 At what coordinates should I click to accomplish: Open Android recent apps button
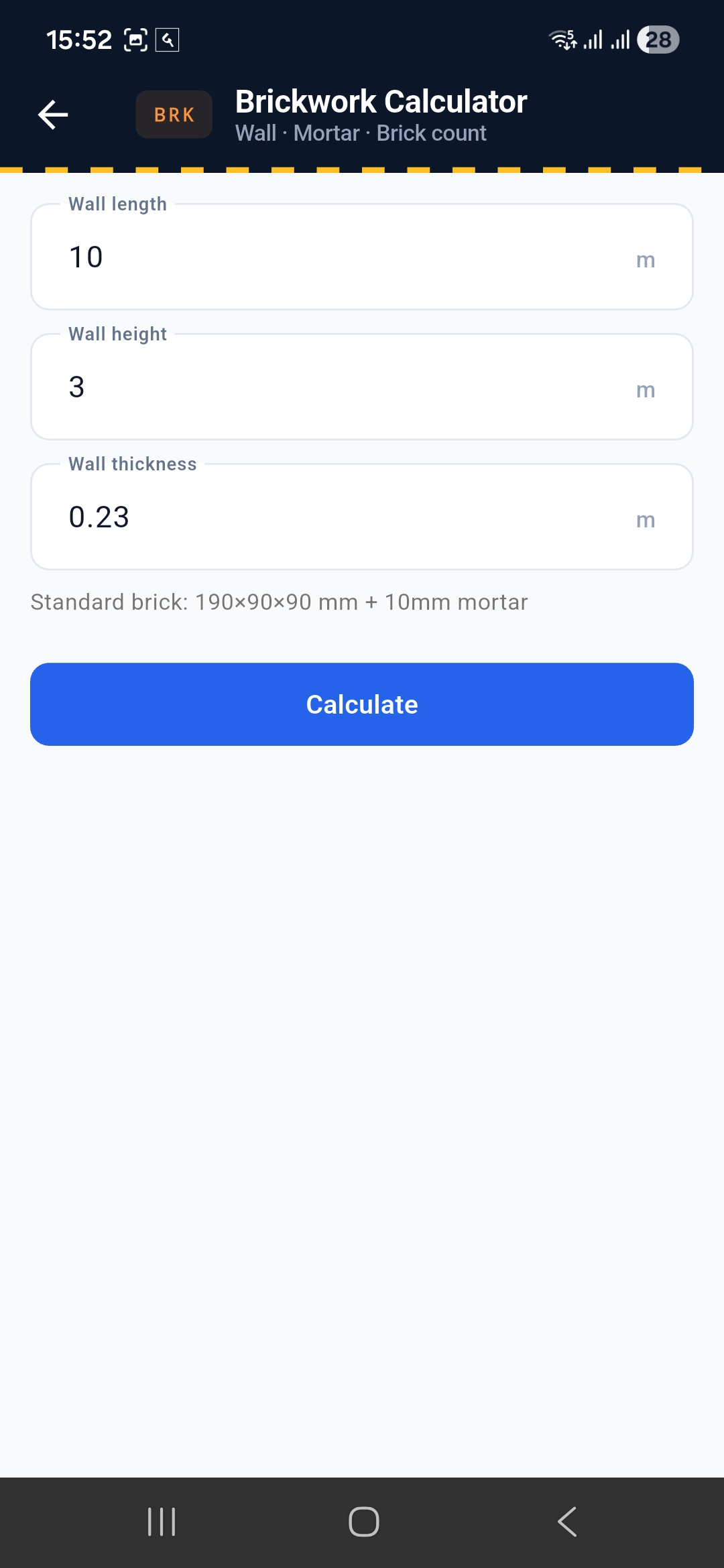pyautogui.click(x=162, y=1522)
